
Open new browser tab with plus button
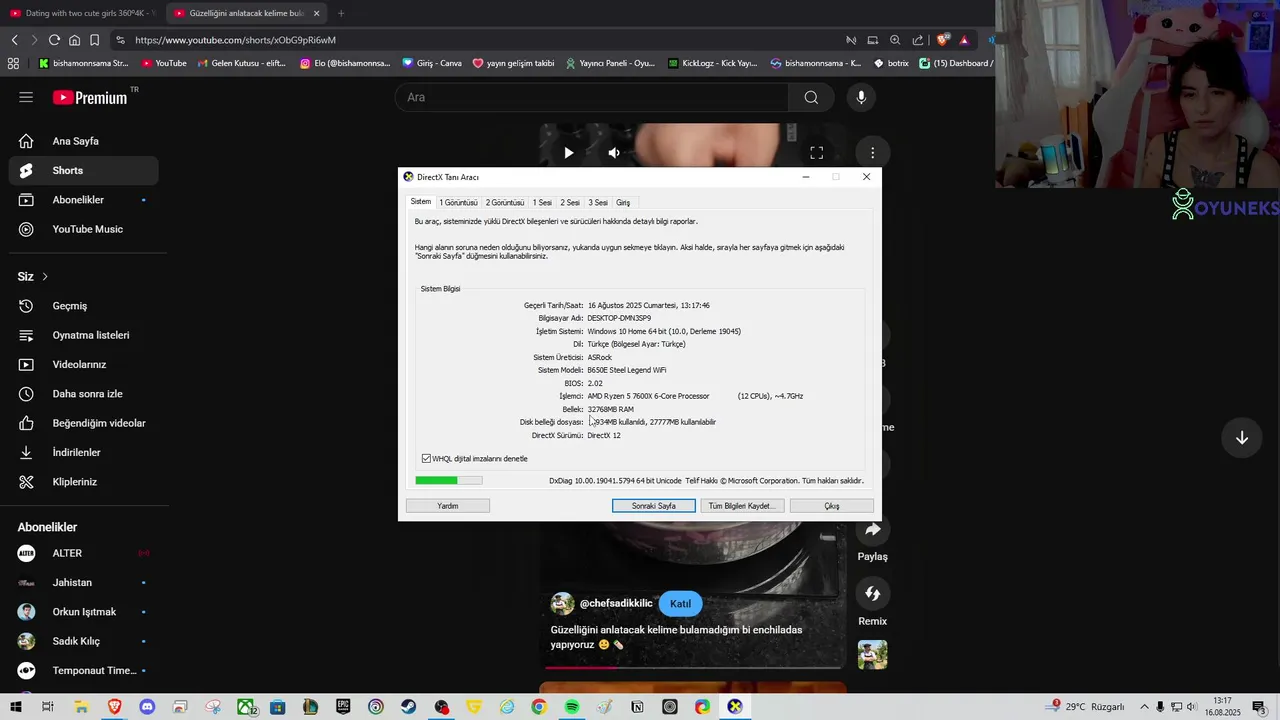tap(341, 13)
